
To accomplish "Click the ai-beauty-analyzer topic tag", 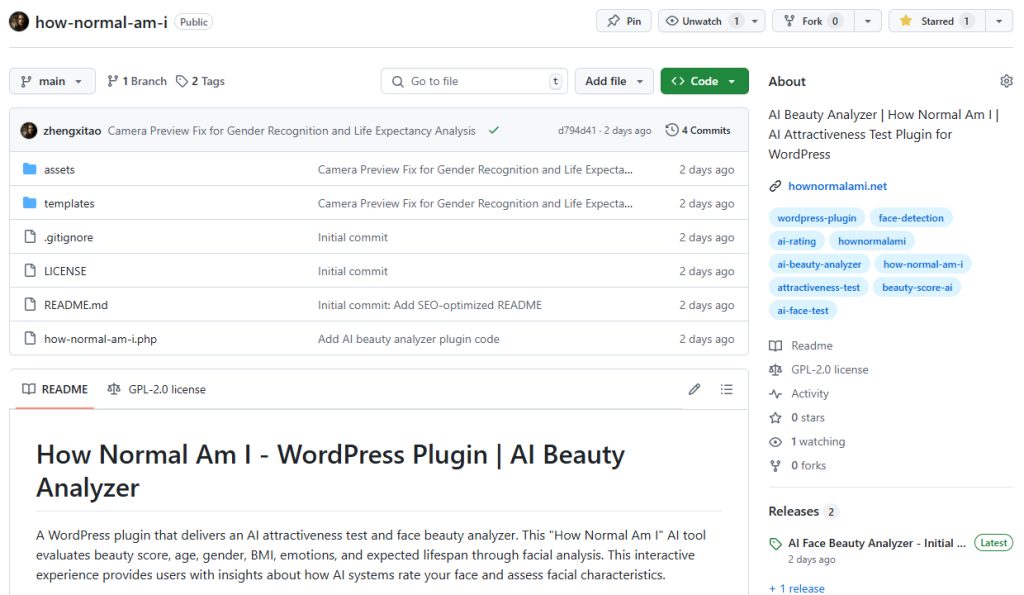I will [819, 264].
